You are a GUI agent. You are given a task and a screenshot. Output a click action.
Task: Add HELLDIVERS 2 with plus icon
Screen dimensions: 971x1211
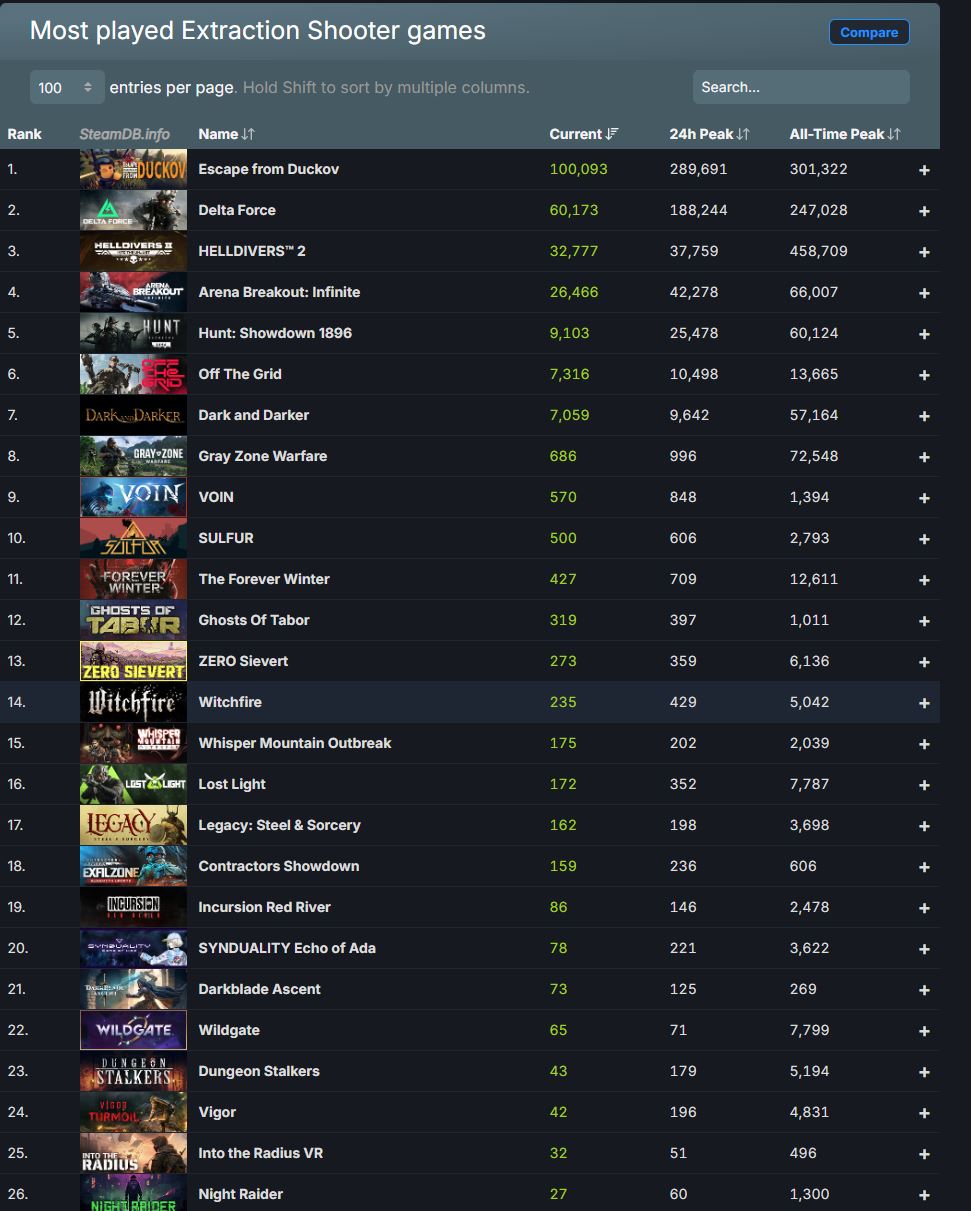(924, 252)
